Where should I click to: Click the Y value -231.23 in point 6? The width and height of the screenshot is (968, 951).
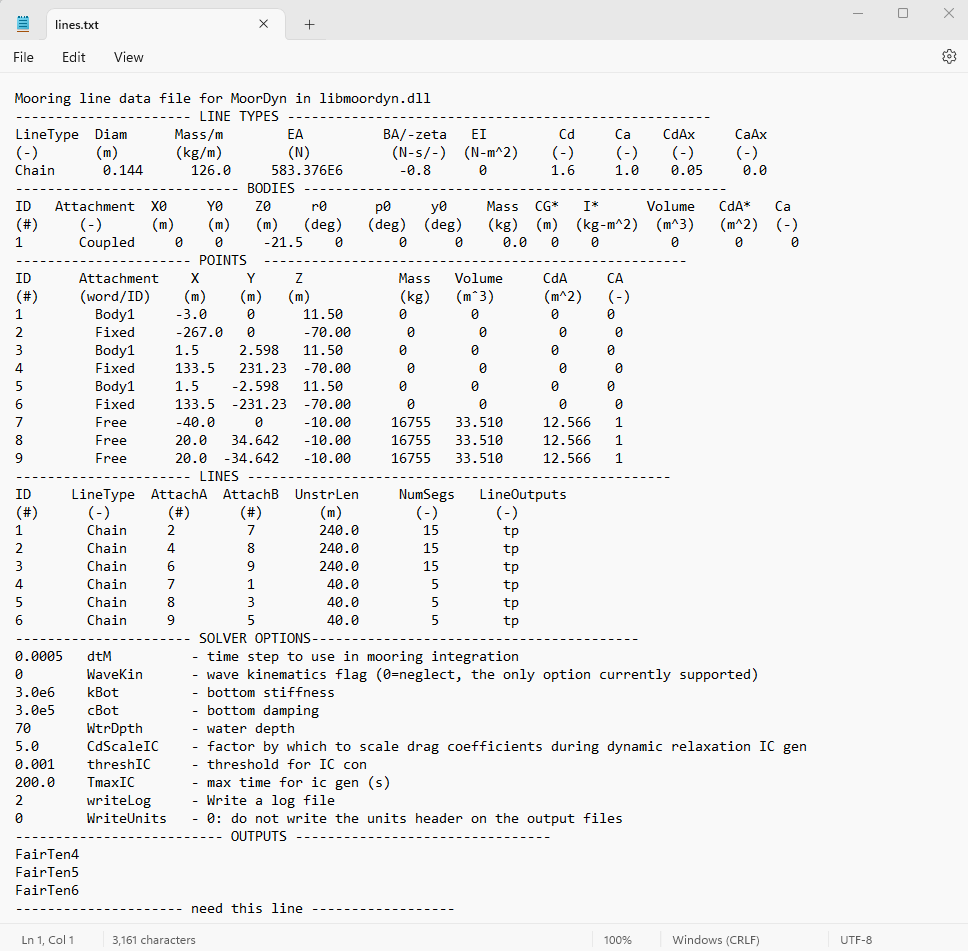click(259, 404)
